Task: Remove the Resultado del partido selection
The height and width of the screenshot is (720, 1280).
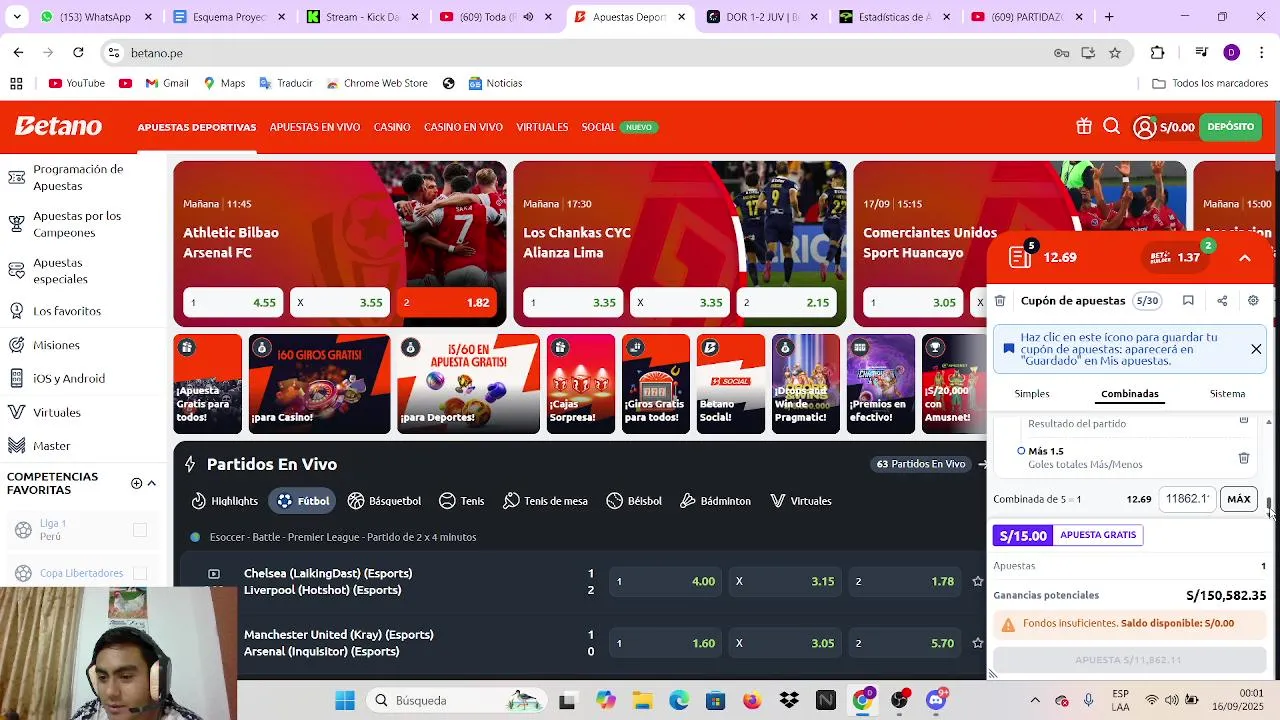Action: pyautogui.click(x=1244, y=420)
